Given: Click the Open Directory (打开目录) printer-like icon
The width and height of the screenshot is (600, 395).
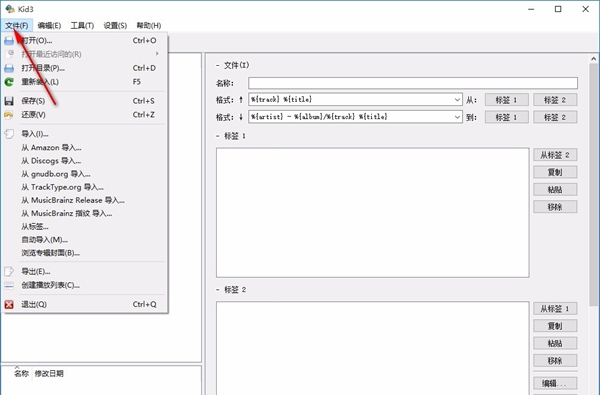Looking at the screenshot, I should point(9,68).
